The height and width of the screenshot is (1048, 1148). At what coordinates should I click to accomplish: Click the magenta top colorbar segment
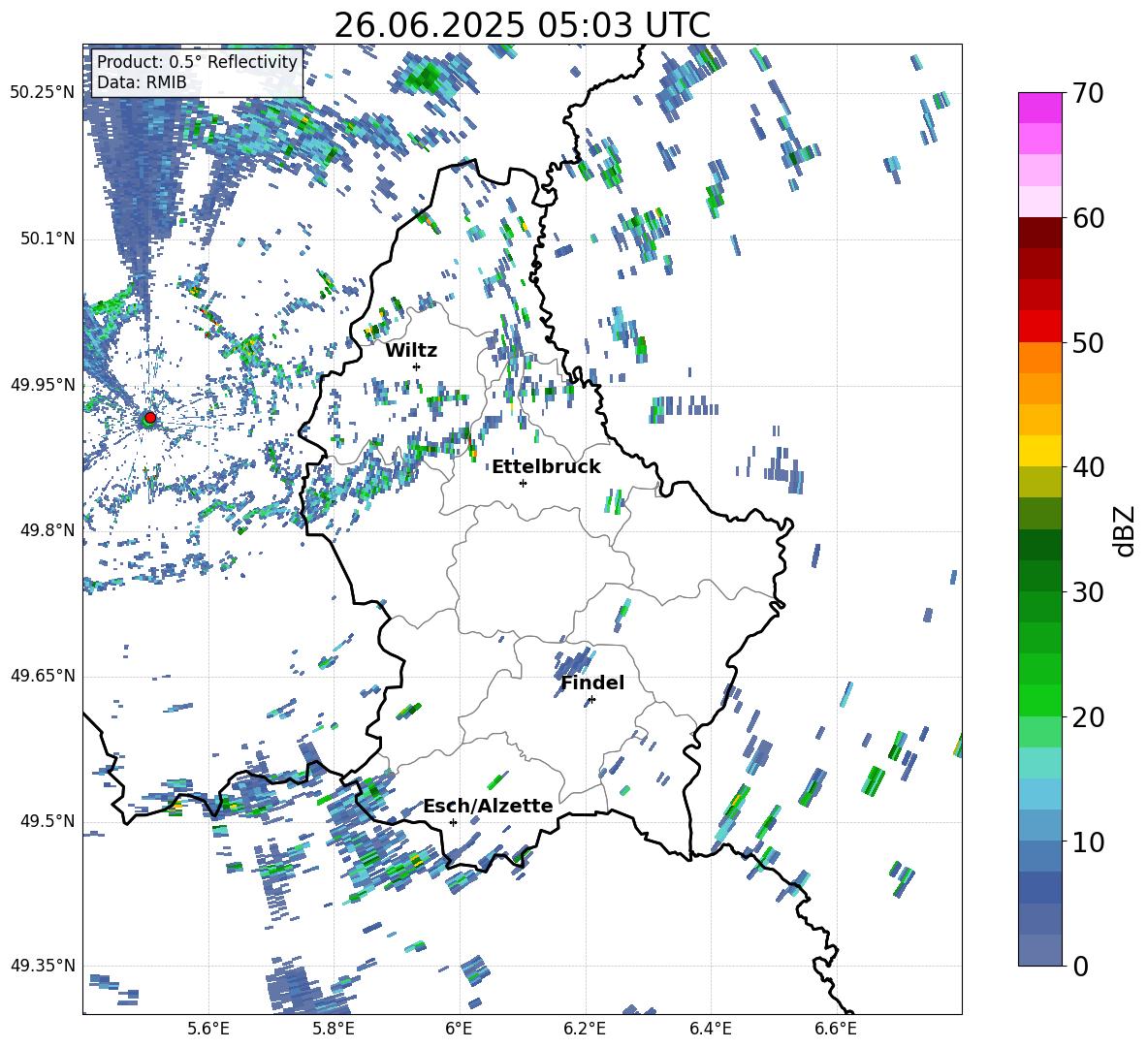coord(1039,108)
